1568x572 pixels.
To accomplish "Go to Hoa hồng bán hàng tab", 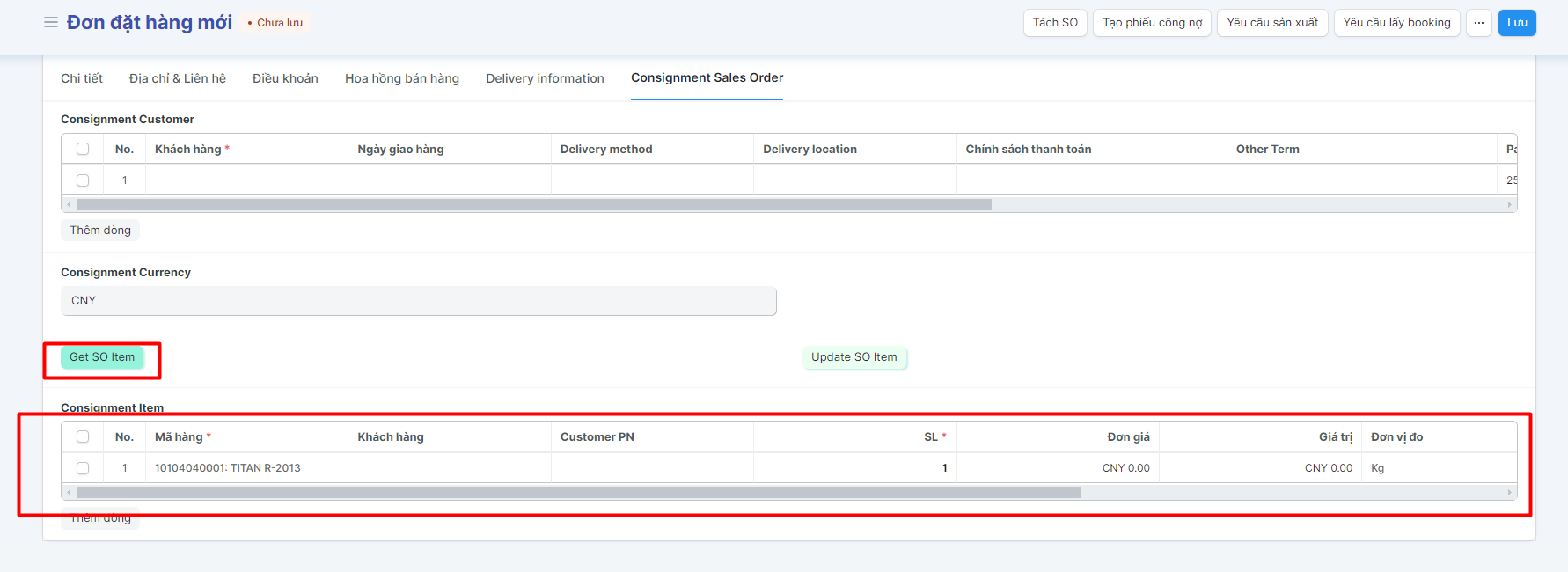I will click(402, 78).
